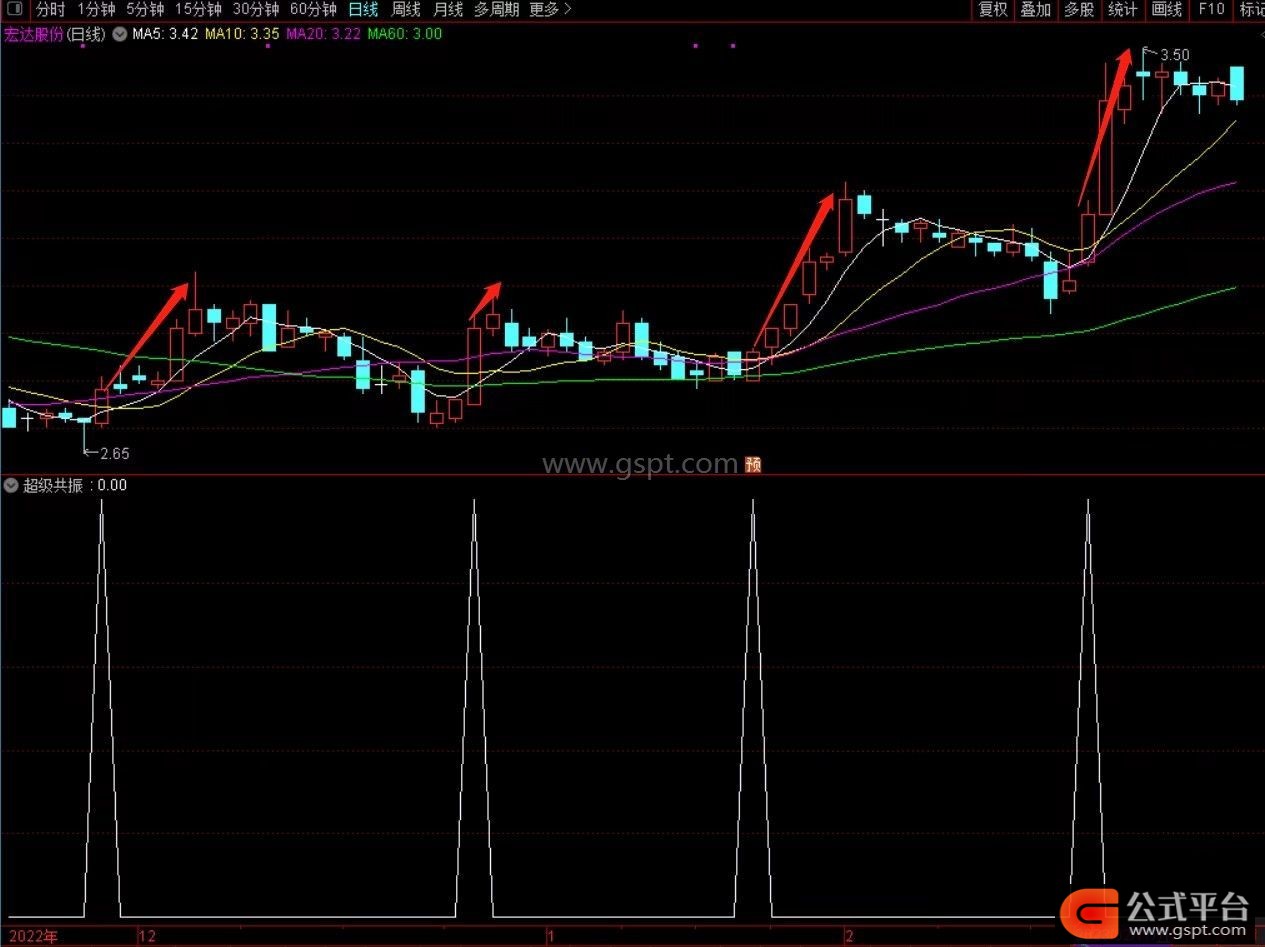Click the panel layout icon at top-left
Image resolution: width=1265 pixels, height=947 pixels.
[14, 10]
